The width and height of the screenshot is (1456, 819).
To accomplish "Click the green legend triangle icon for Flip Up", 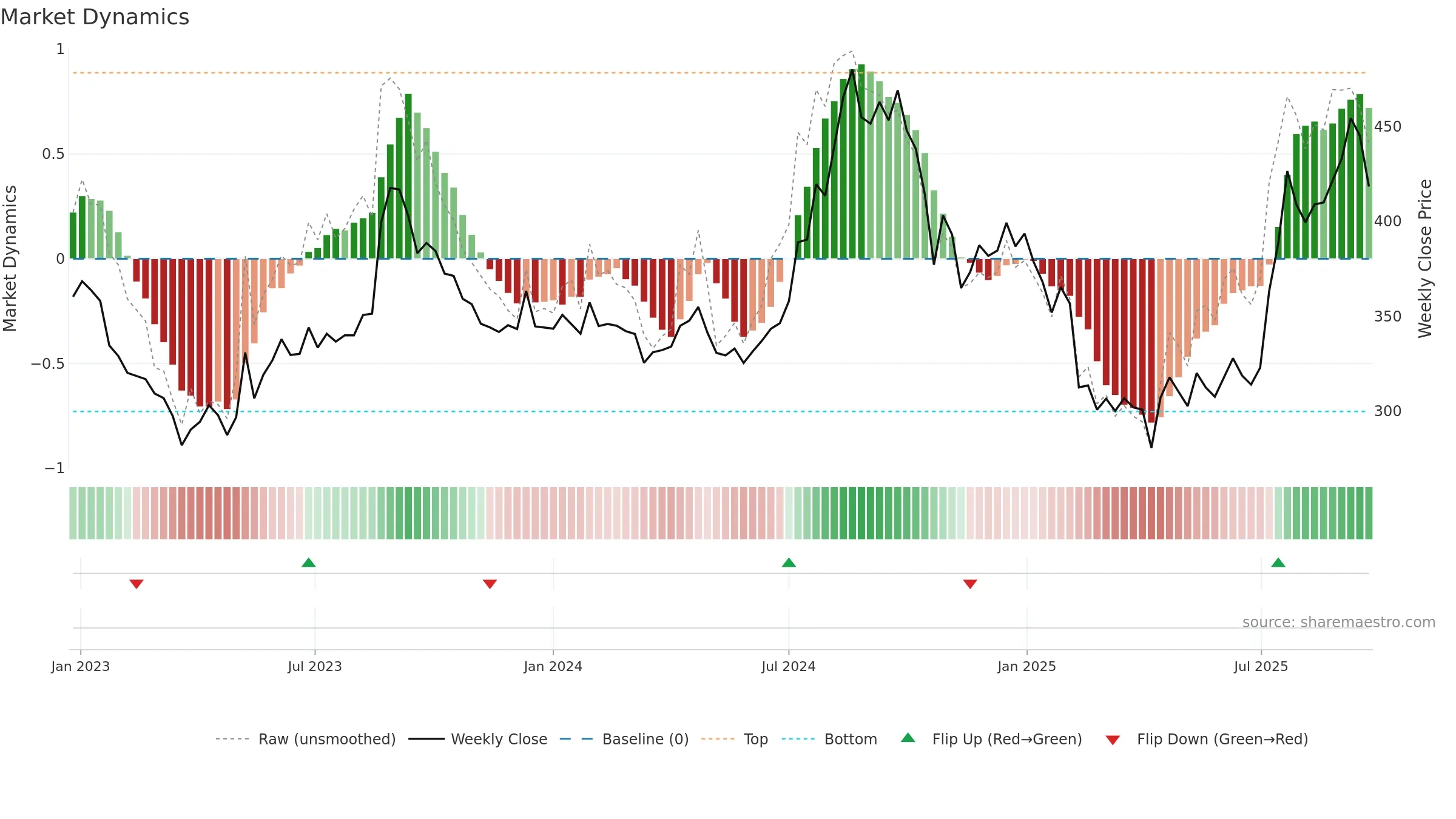I will click(x=908, y=738).
